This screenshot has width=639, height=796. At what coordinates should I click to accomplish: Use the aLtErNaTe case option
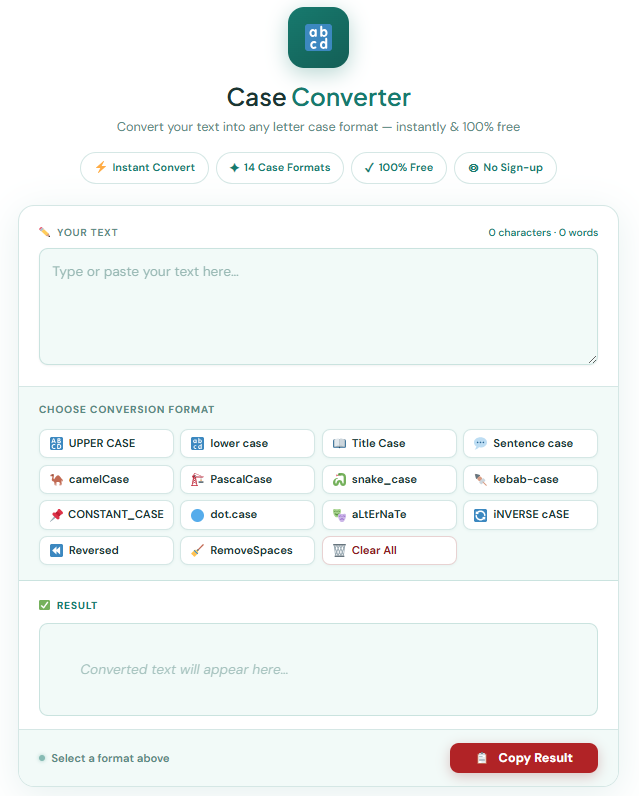[389, 515]
